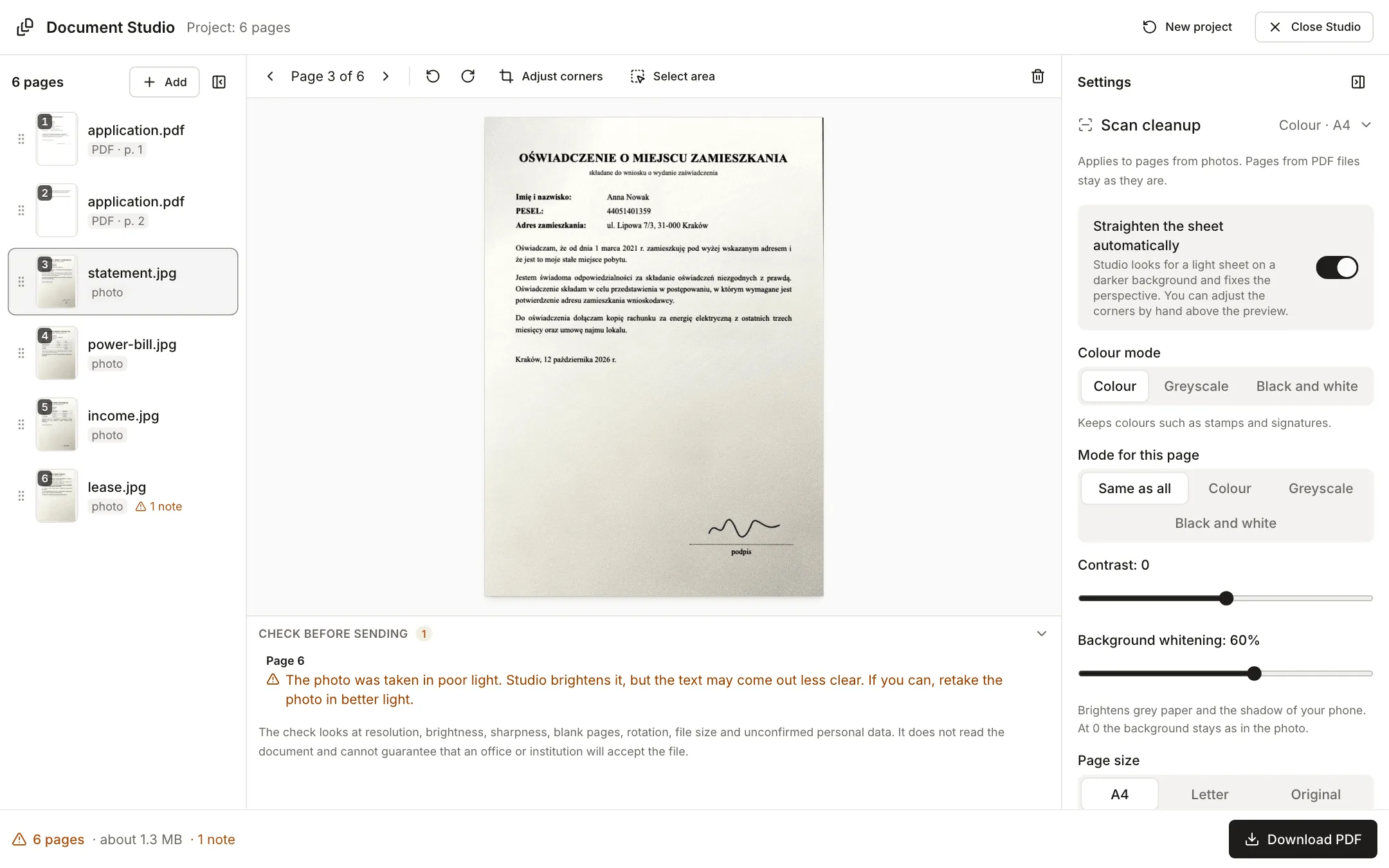Set Colour mode to Black and white
The width and height of the screenshot is (1389, 868).
coord(1307,386)
